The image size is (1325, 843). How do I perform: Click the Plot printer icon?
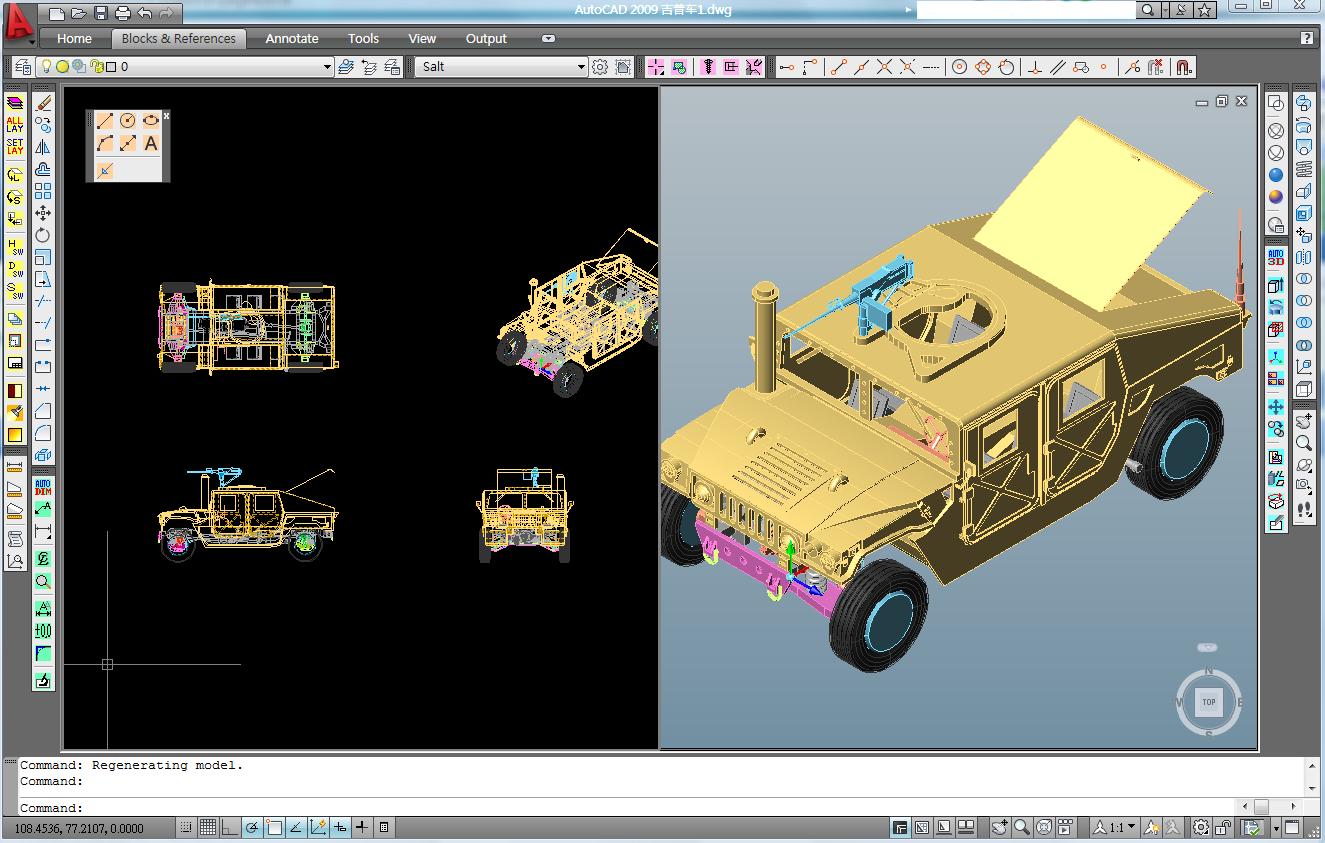click(x=123, y=13)
